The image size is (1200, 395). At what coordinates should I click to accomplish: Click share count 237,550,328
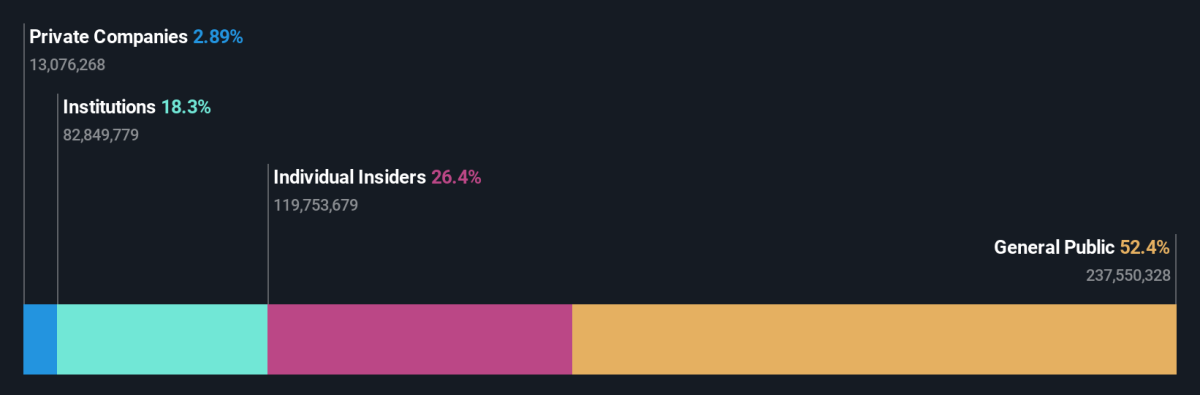point(1128,275)
